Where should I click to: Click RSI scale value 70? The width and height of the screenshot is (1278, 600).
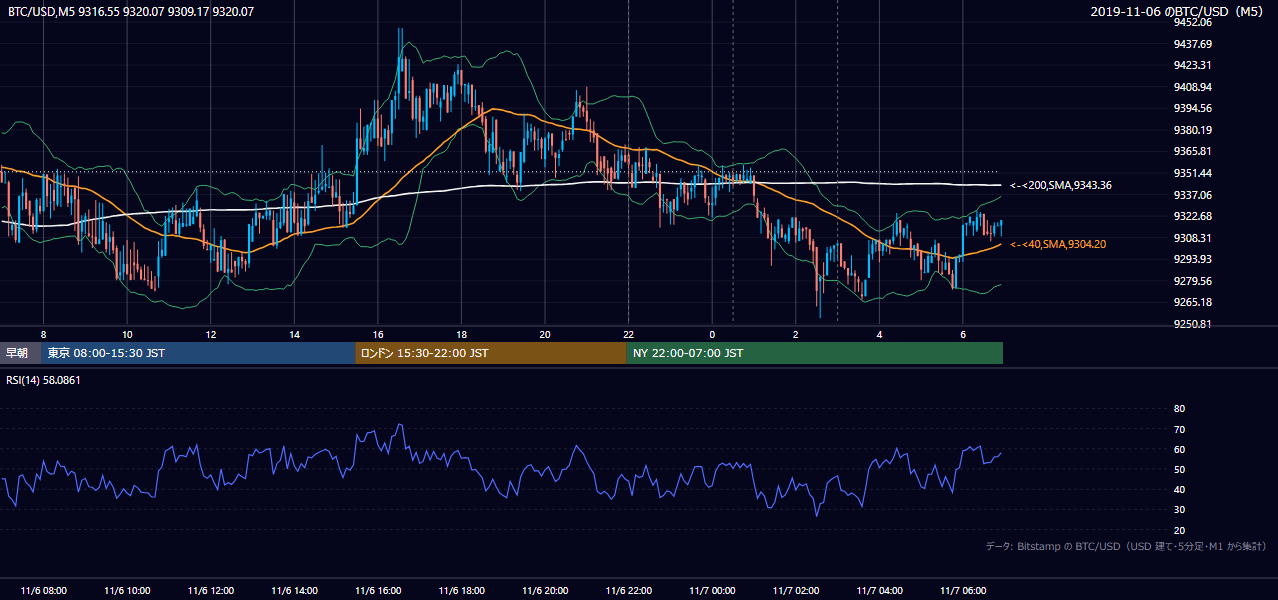(x=1179, y=429)
